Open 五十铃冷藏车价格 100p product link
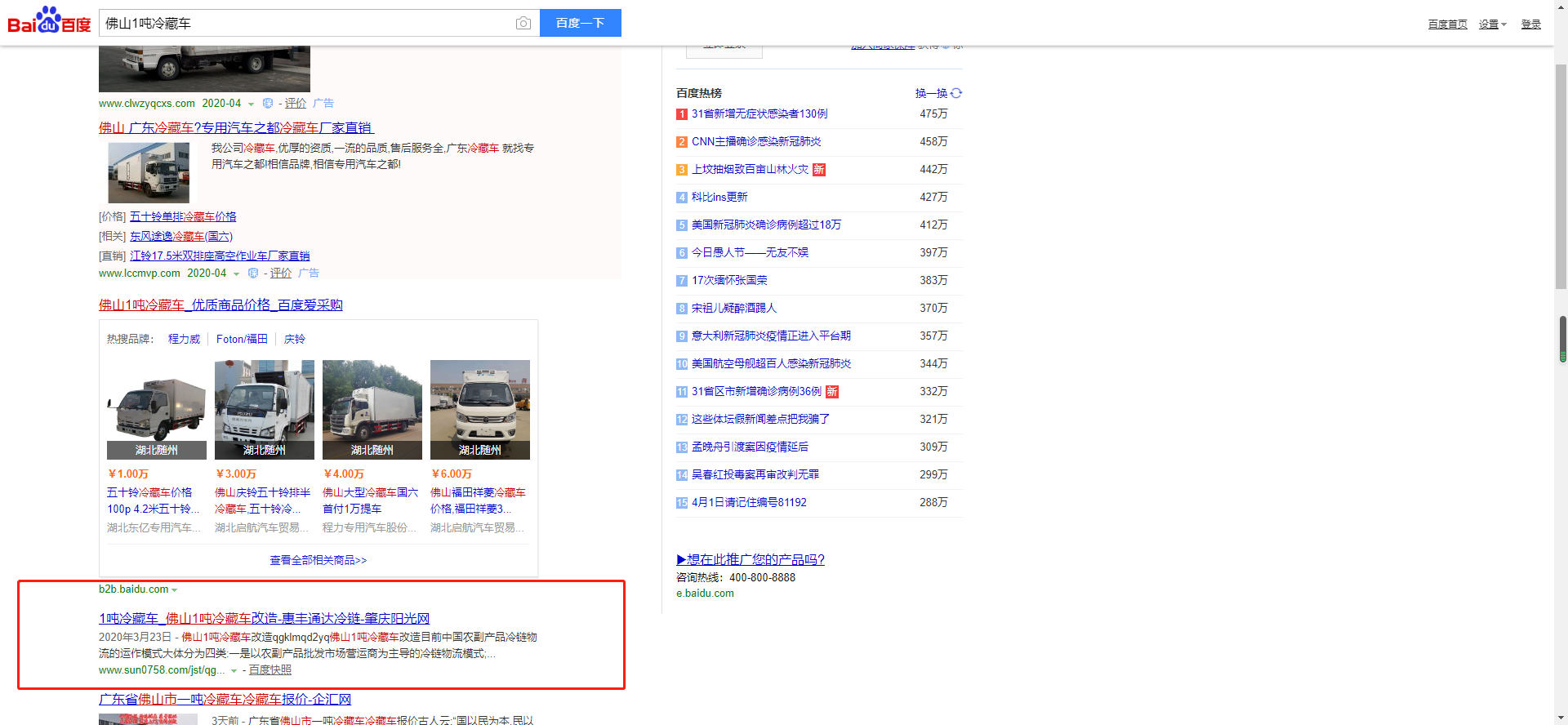 click(154, 500)
